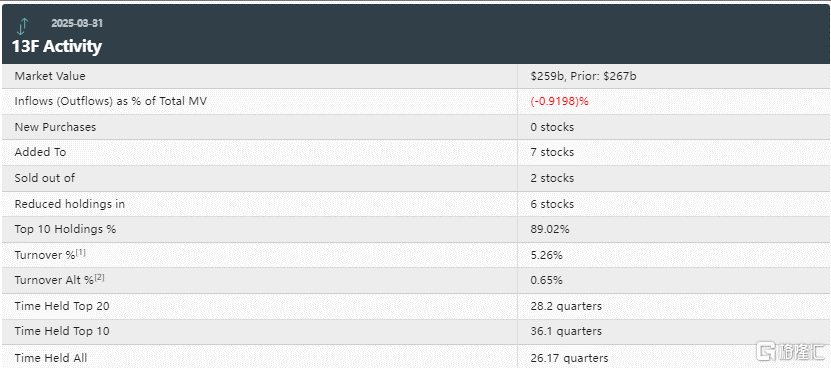Image resolution: width=831 pixels, height=368 pixels.
Task: Select the 2025-03-31 date label
Action: click(x=77, y=24)
